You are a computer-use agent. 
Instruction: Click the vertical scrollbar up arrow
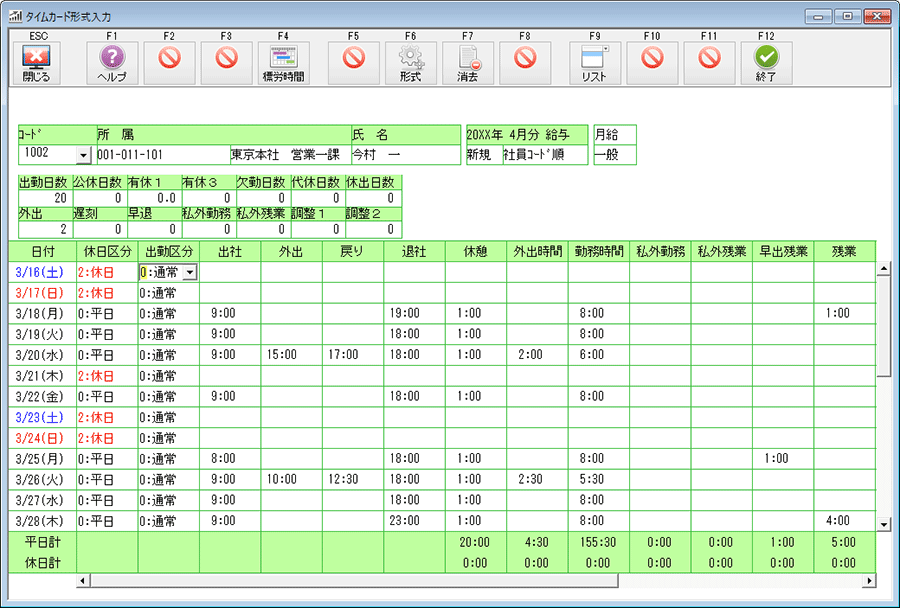coord(883,269)
